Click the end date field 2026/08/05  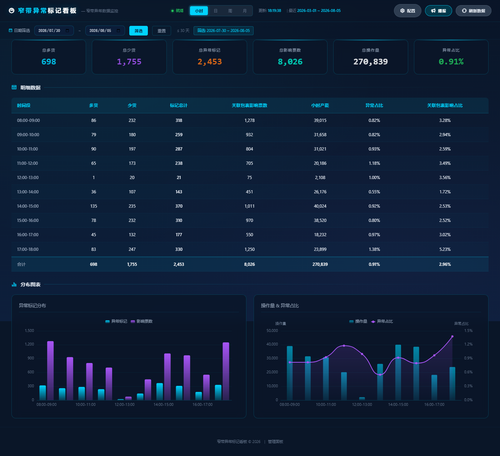[105, 30]
